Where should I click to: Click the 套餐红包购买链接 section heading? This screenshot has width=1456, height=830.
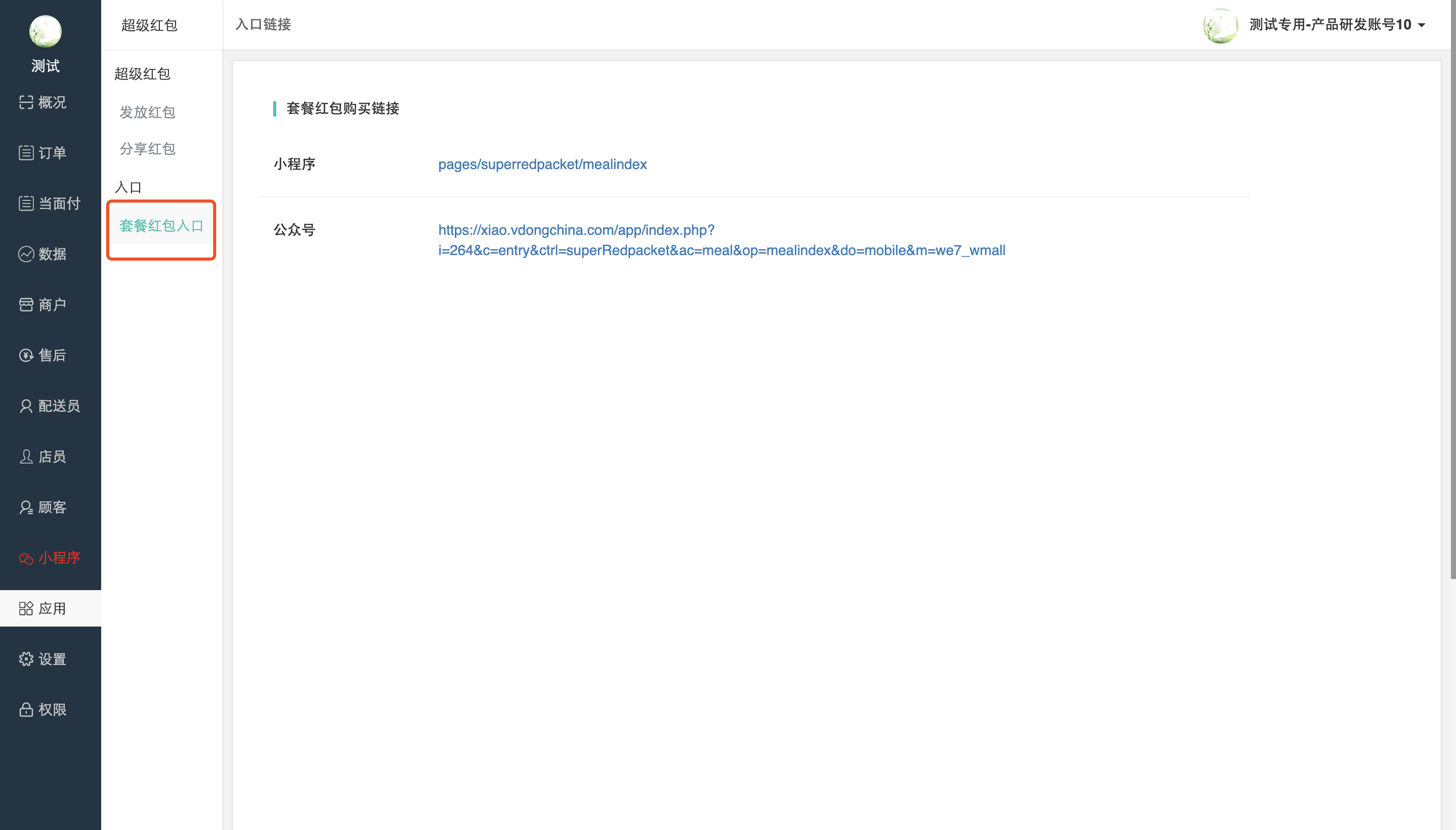click(342, 108)
